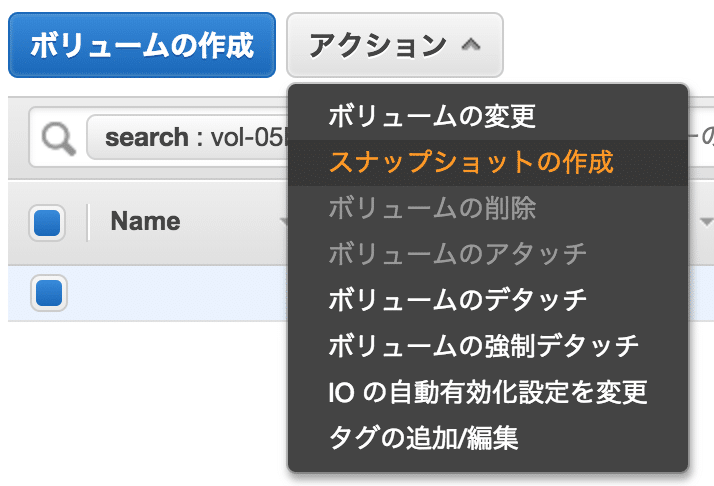Click the sort arrow beside Name column
Viewport: 714px width, 486px height.
284,222
